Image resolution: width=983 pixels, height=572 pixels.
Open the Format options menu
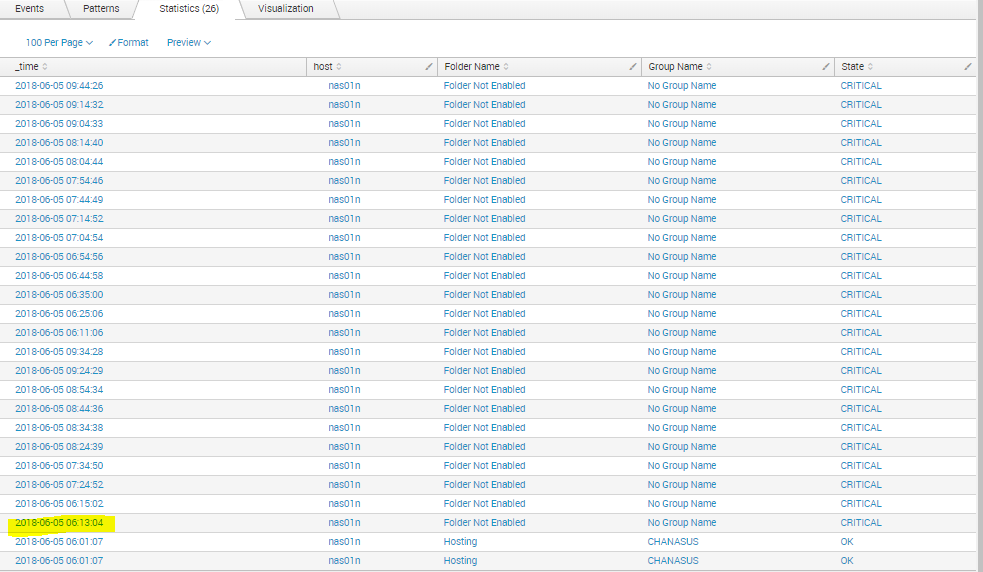129,43
